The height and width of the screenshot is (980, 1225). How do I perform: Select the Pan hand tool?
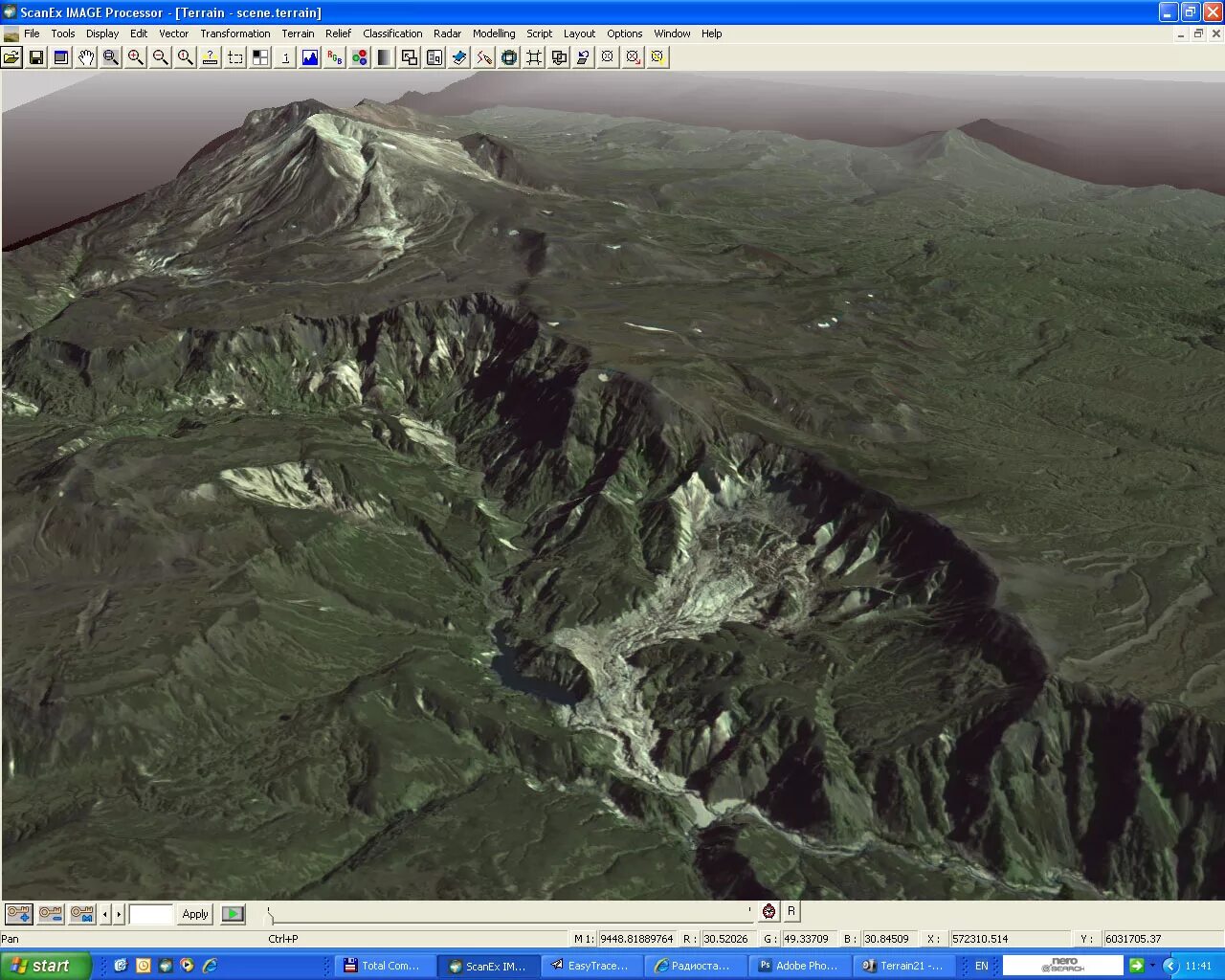[x=86, y=57]
